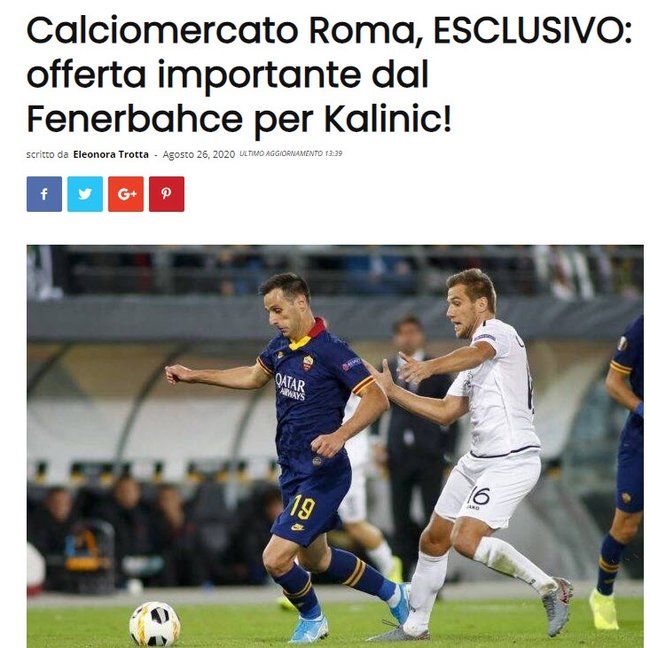
Task: Click the word ESCLUSIVO in headline
Action: point(532,31)
